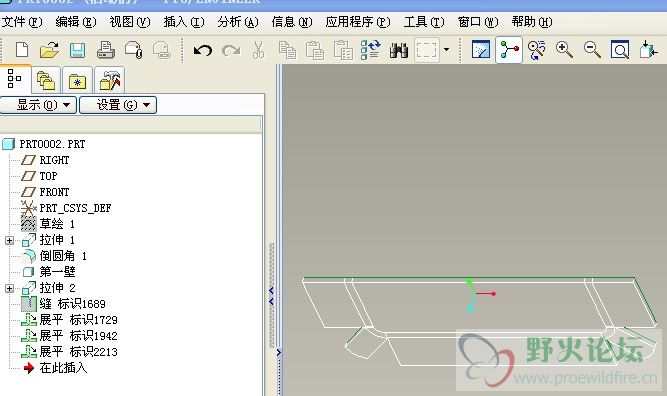Undo last action arrow

point(202,51)
